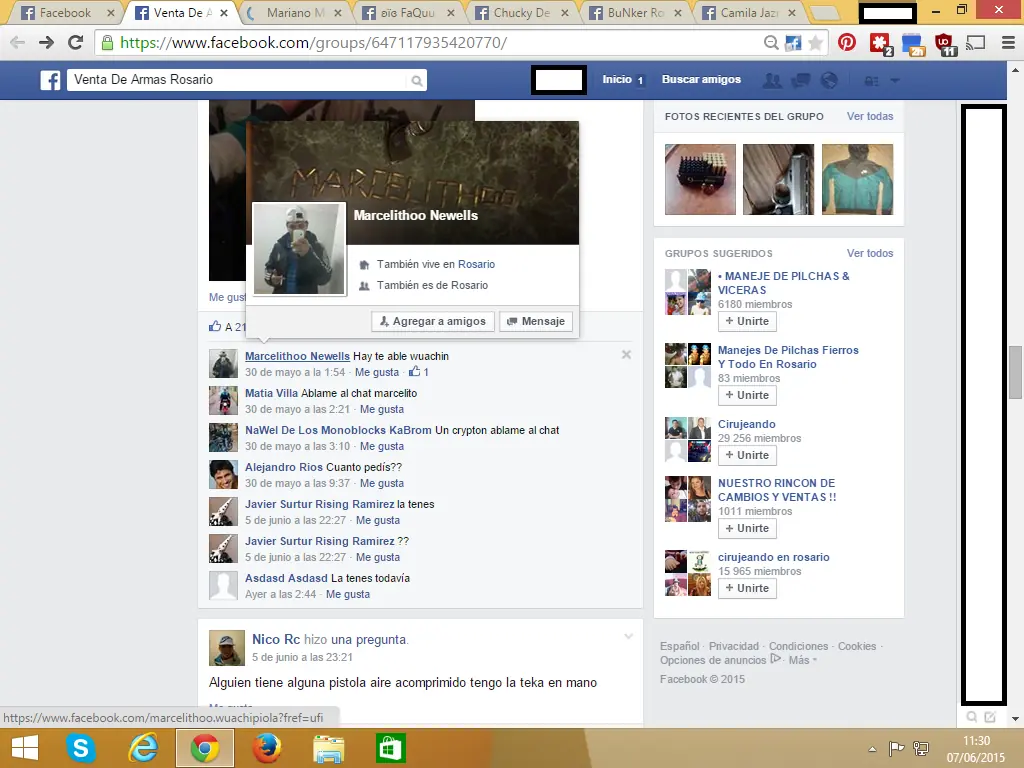This screenshot has height=768, width=1024.
Task: Open the Pinterest extension icon
Action: pos(847,43)
